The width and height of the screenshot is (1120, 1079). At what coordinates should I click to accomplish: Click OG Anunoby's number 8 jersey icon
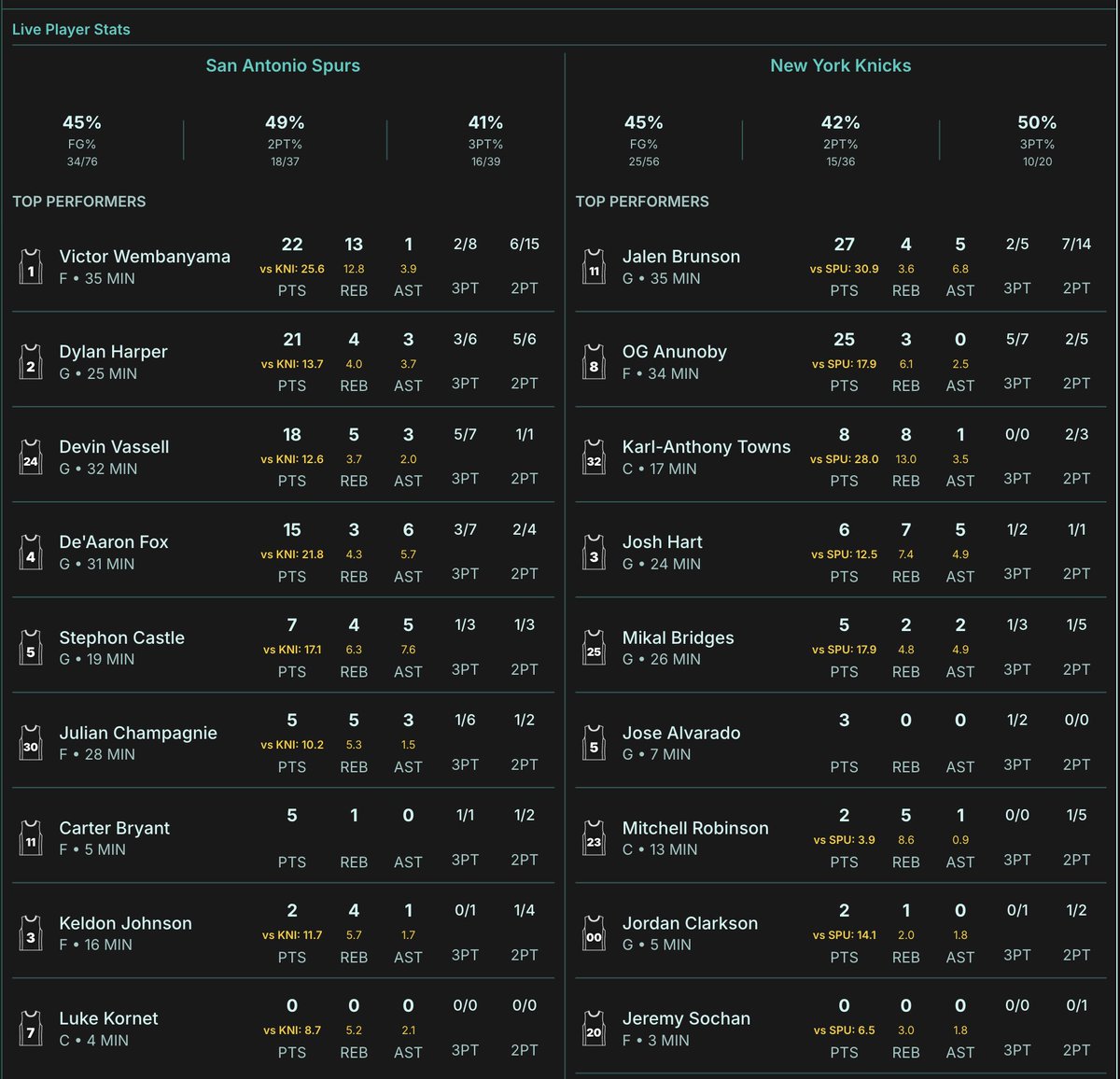(x=594, y=362)
